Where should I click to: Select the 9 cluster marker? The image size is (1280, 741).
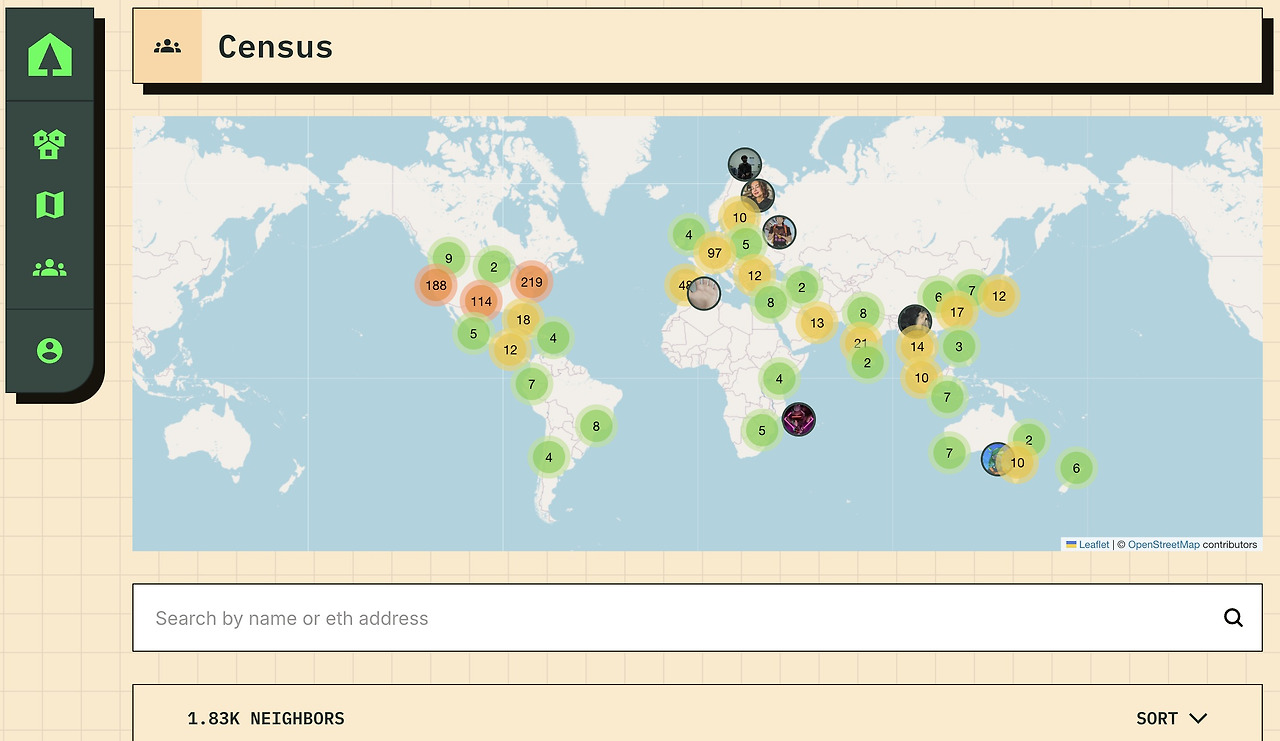coord(449,258)
